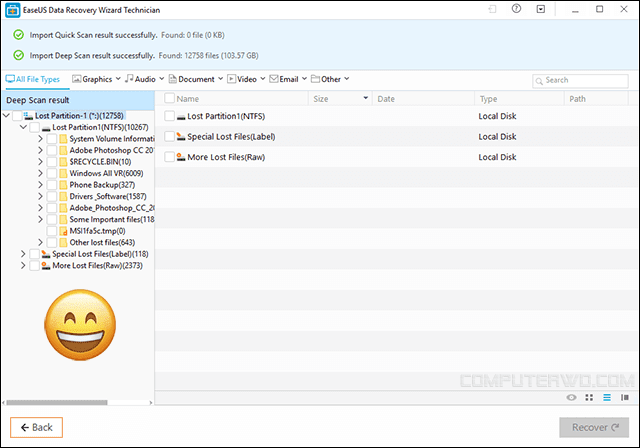The image size is (640, 448).
Task: Select the All File Types tab
Action: point(33,79)
